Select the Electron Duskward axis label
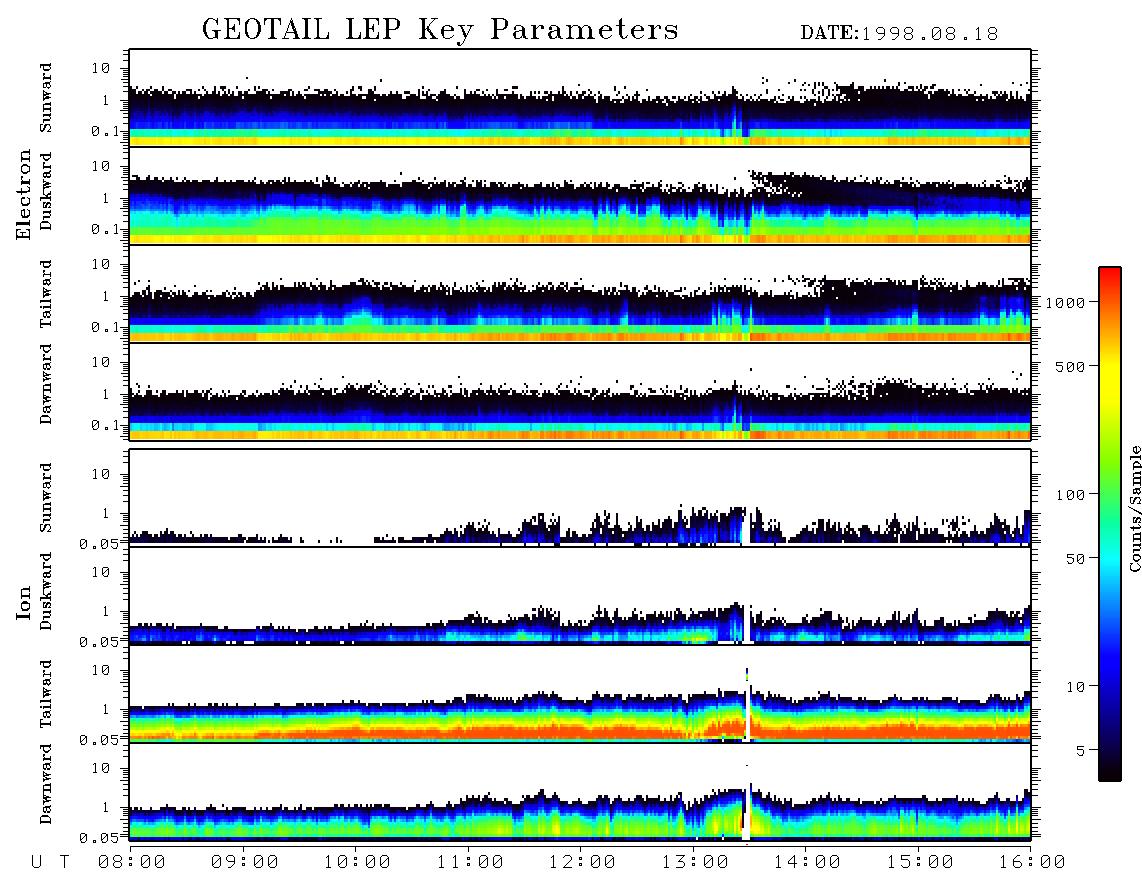The height and width of the screenshot is (880, 1142). tap(46, 191)
